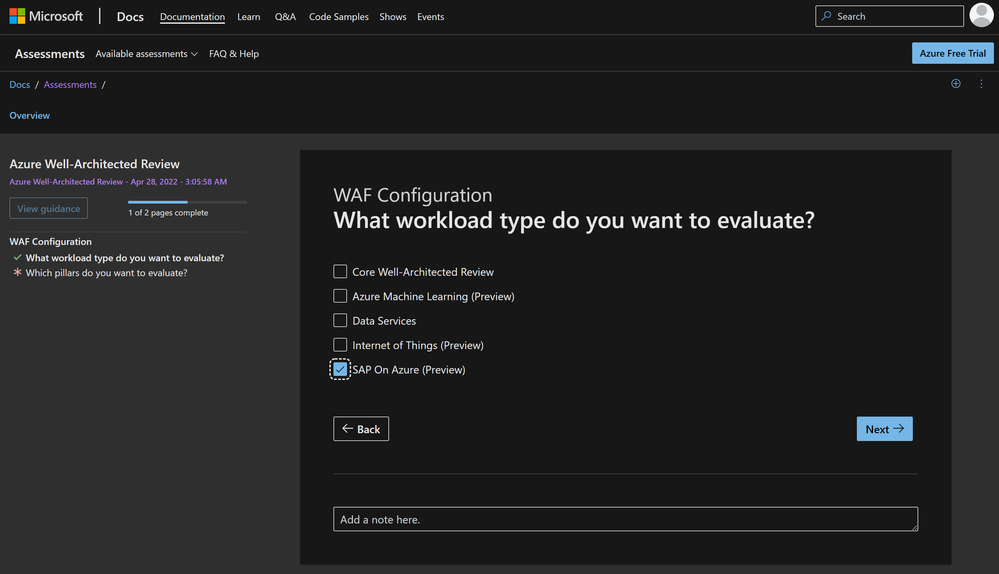Open the Events menu item
The image size is (999, 574).
tap(431, 17)
